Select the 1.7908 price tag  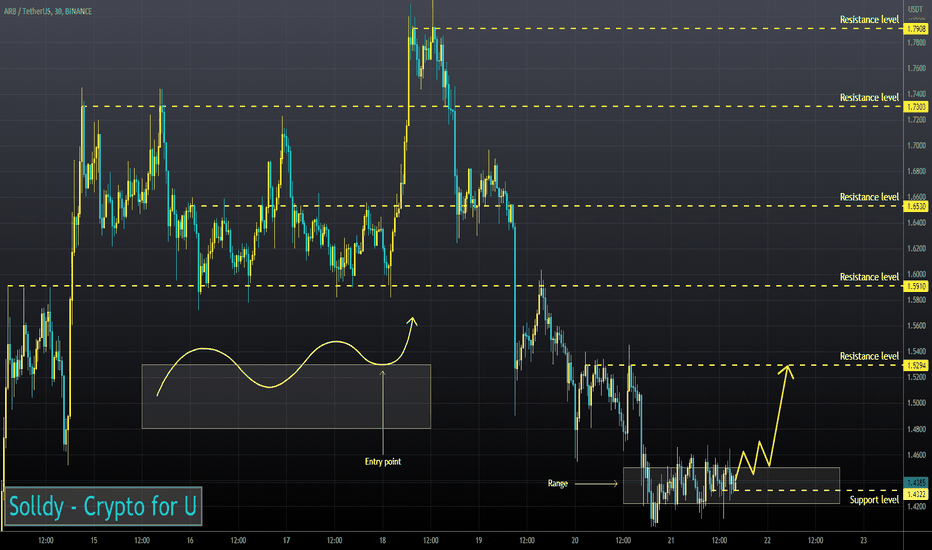[916, 29]
